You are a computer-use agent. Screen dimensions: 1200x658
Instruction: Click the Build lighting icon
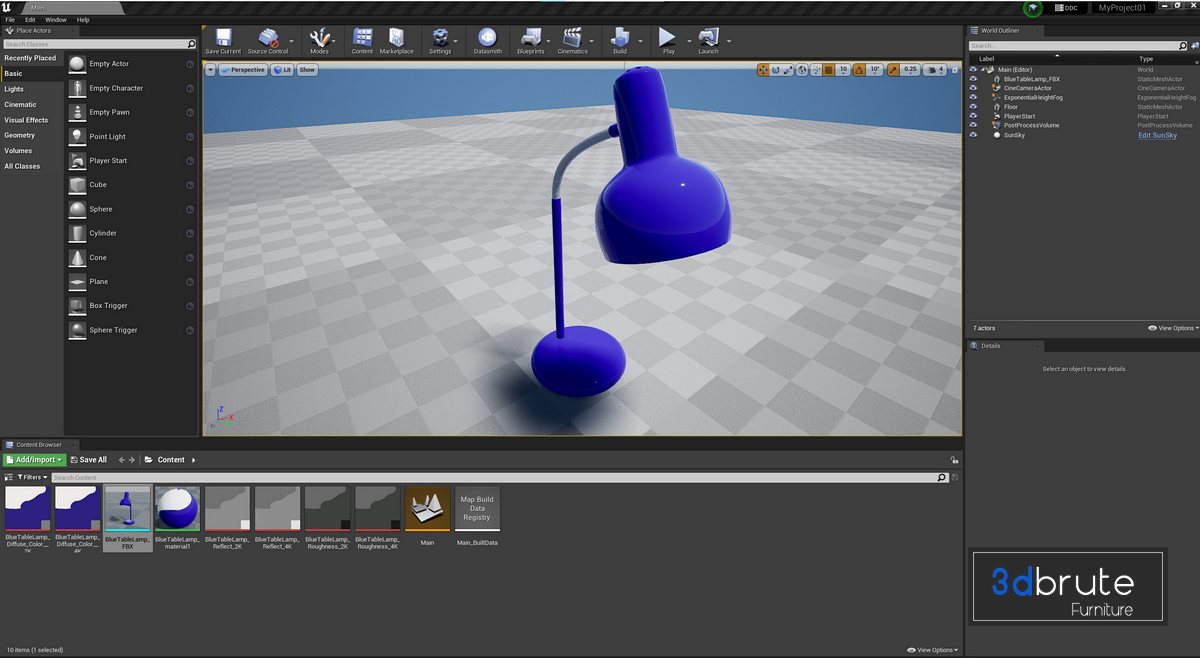[619, 40]
